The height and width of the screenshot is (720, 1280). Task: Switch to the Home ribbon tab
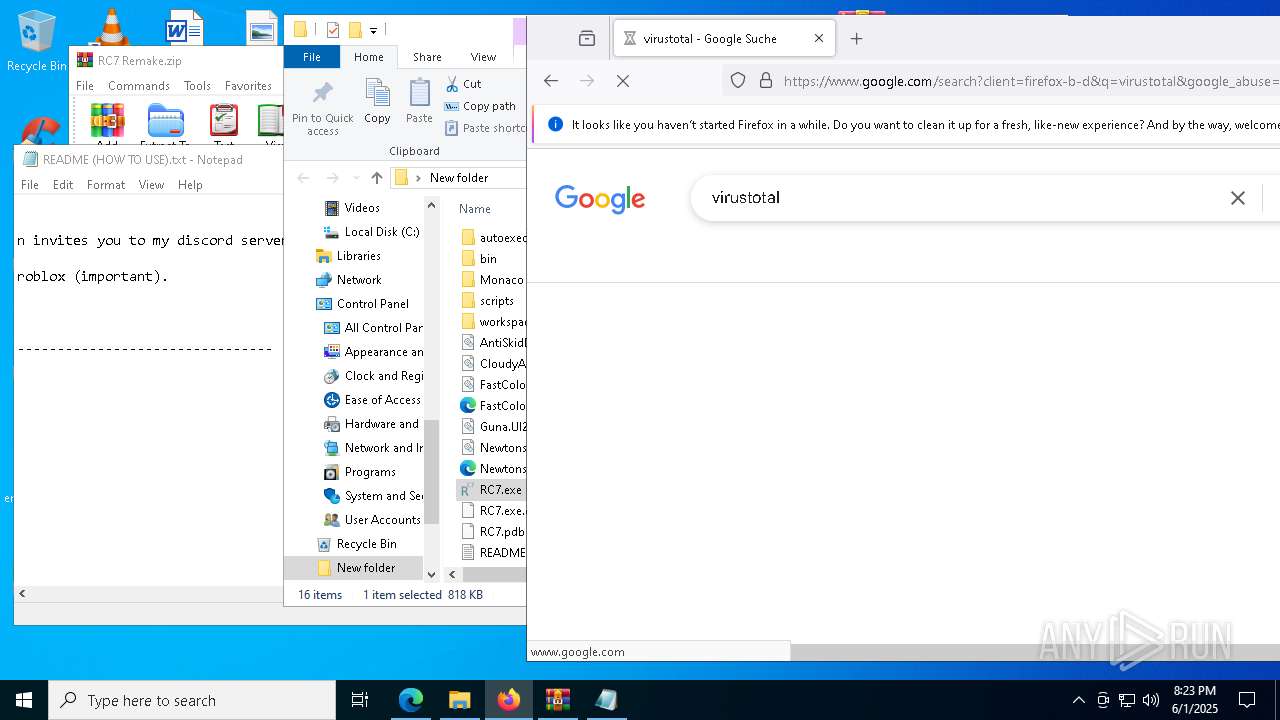tap(368, 57)
